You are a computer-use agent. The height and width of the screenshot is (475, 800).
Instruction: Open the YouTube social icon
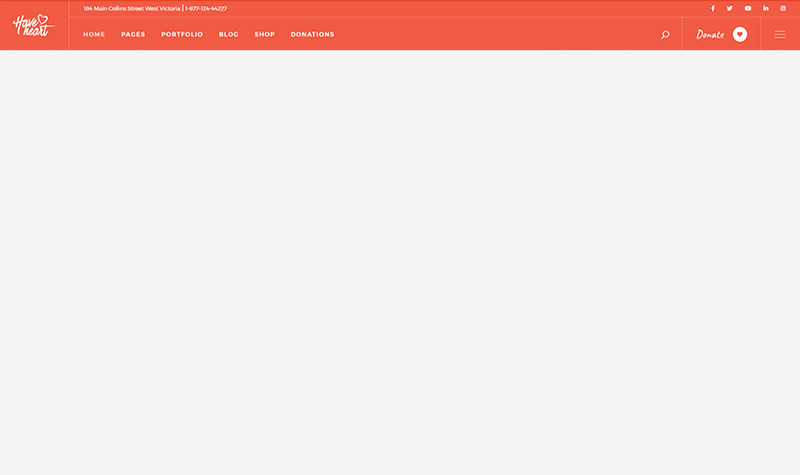tap(747, 8)
